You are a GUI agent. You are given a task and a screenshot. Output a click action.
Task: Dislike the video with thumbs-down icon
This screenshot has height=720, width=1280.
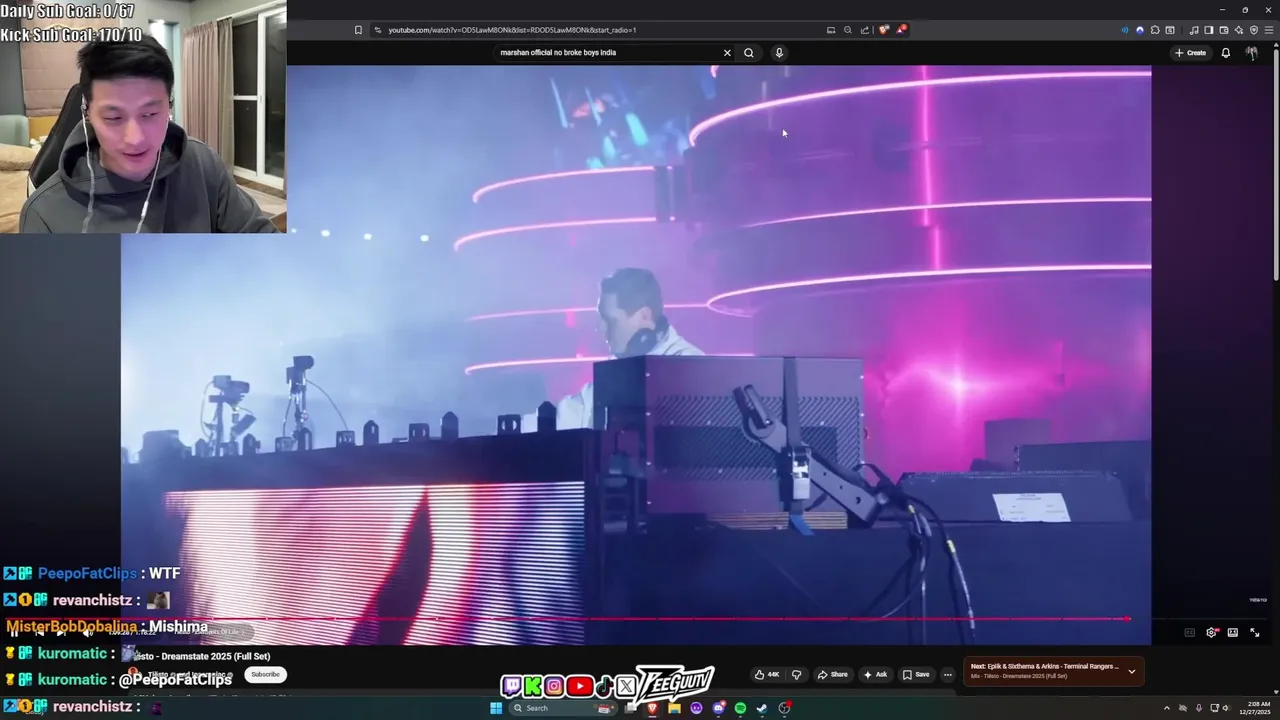pyautogui.click(x=796, y=674)
